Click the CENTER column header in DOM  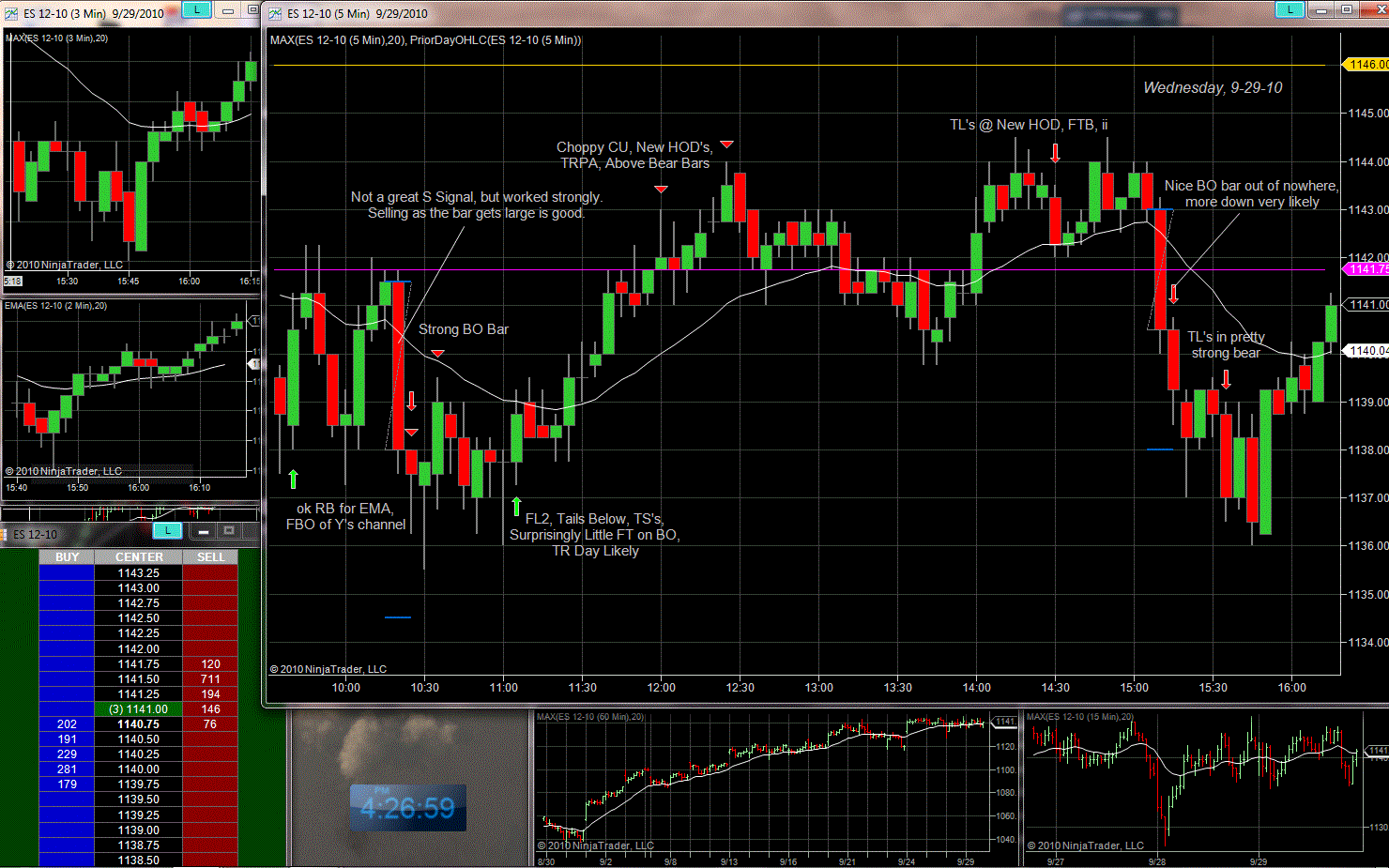tap(139, 556)
